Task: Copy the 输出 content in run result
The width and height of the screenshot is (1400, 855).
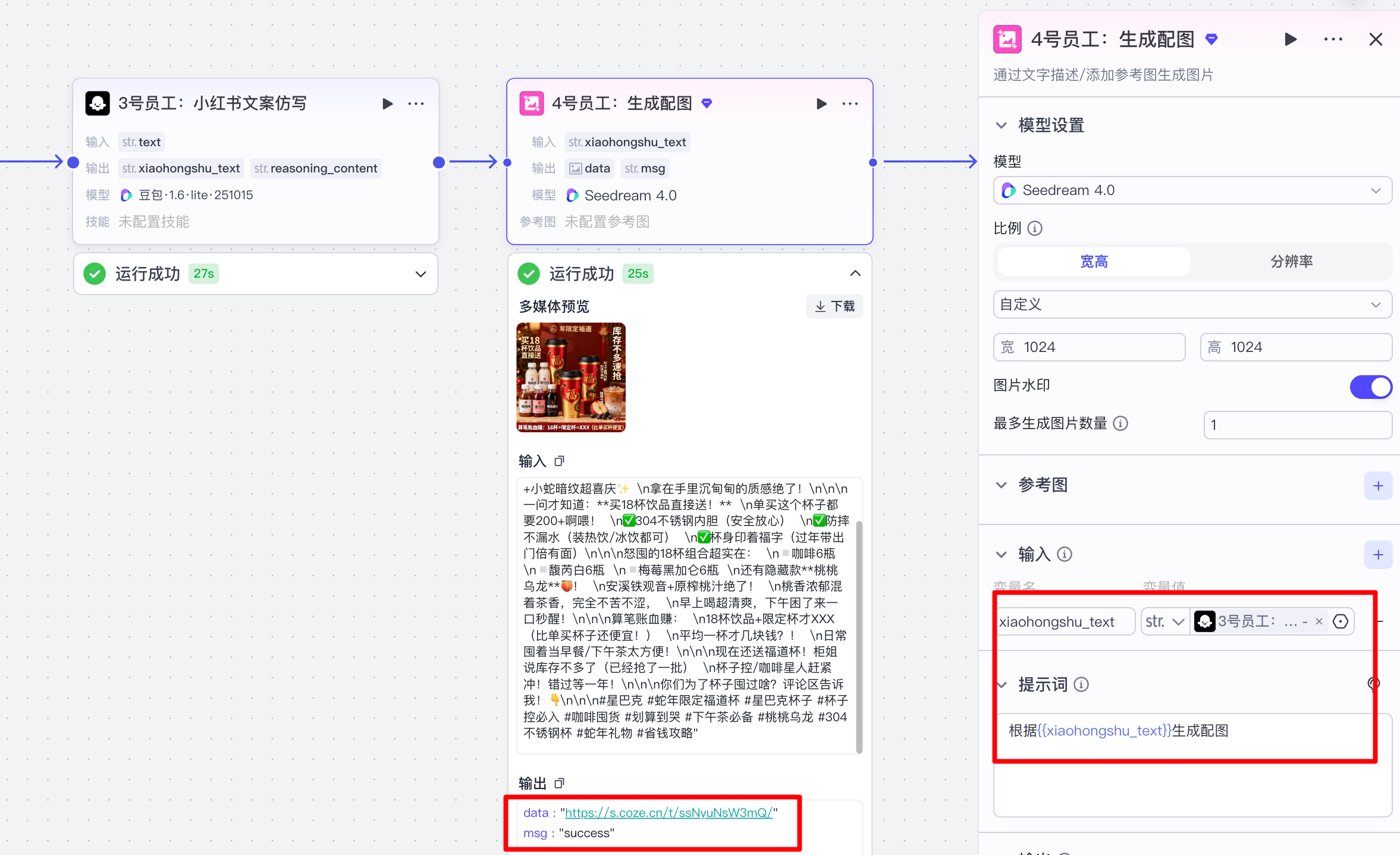Action: pyautogui.click(x=559, y=783)
